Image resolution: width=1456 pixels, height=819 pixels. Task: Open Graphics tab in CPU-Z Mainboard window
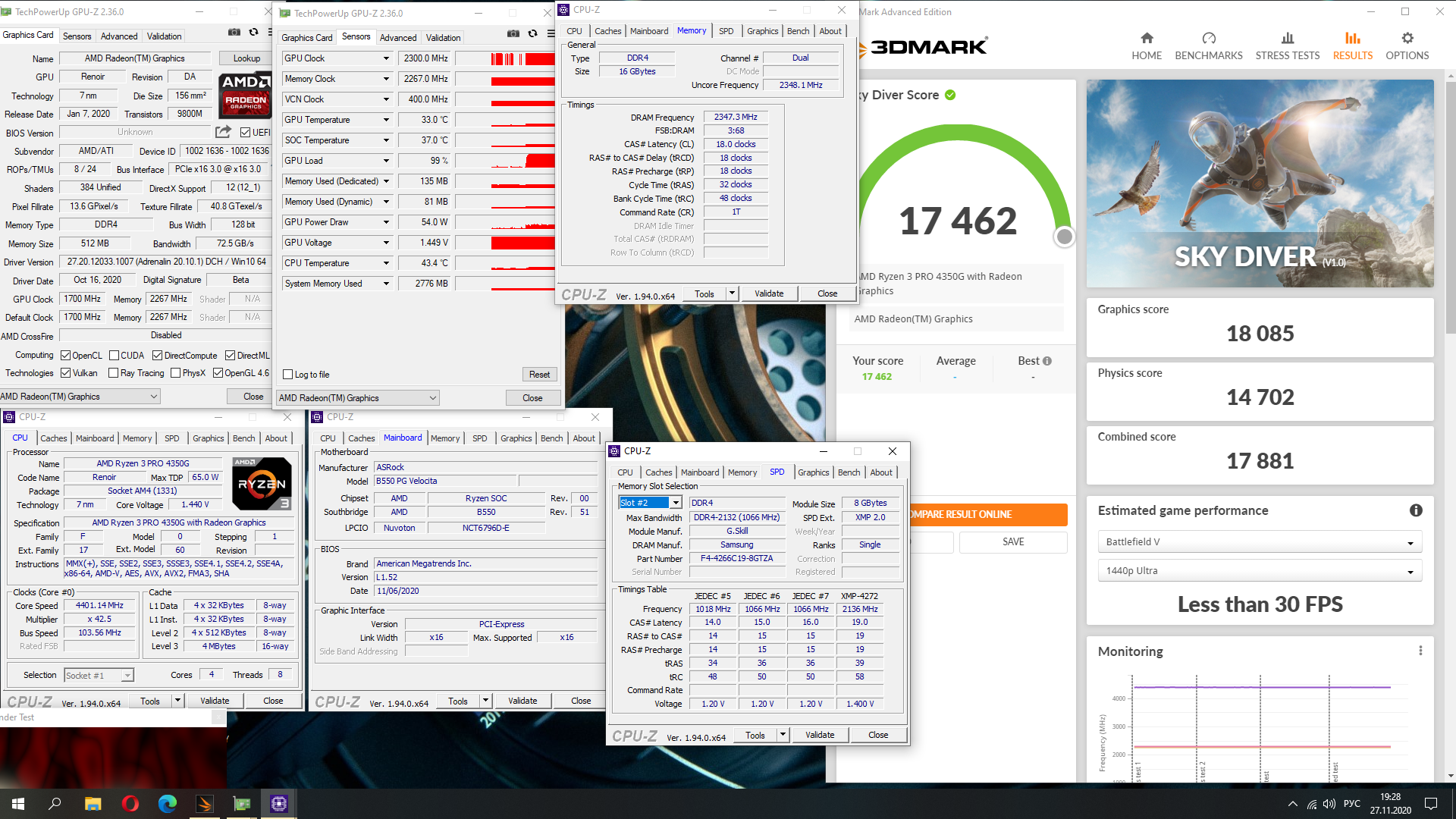click(x=516, y=438)
